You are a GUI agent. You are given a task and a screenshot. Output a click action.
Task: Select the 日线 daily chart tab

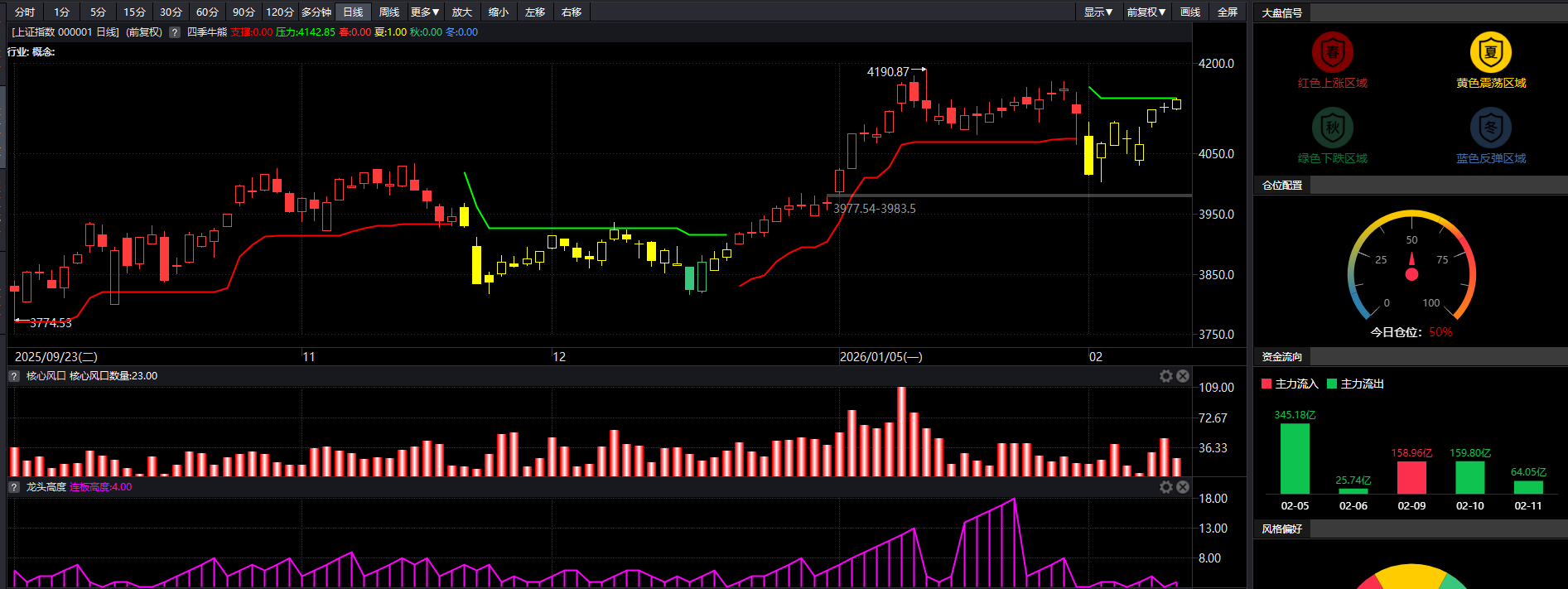pos(353,12)
